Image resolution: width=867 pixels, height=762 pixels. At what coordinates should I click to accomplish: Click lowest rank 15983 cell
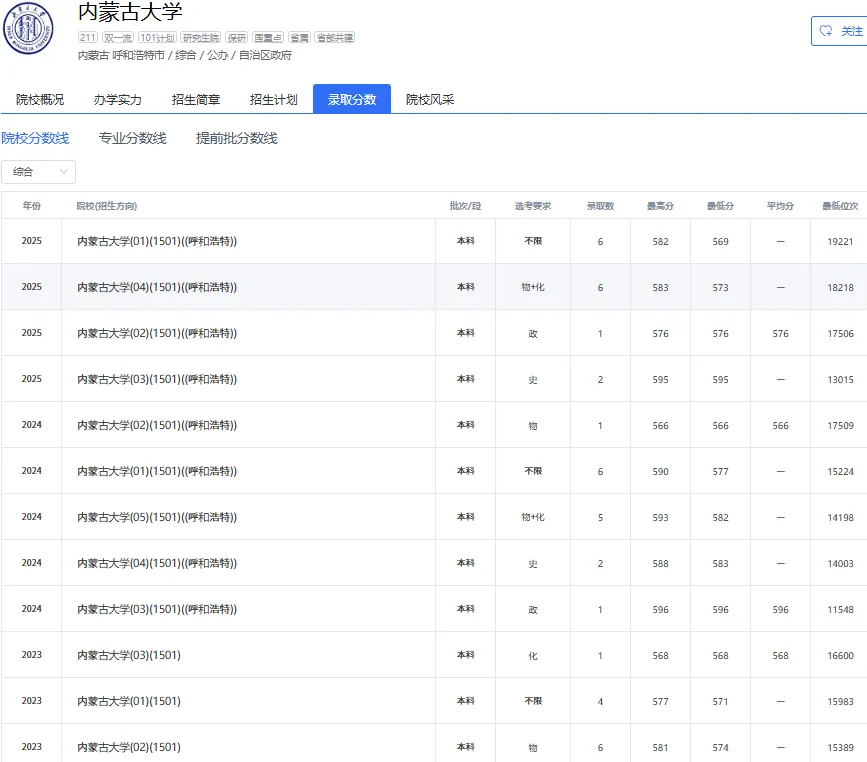[x=840, y=701]
